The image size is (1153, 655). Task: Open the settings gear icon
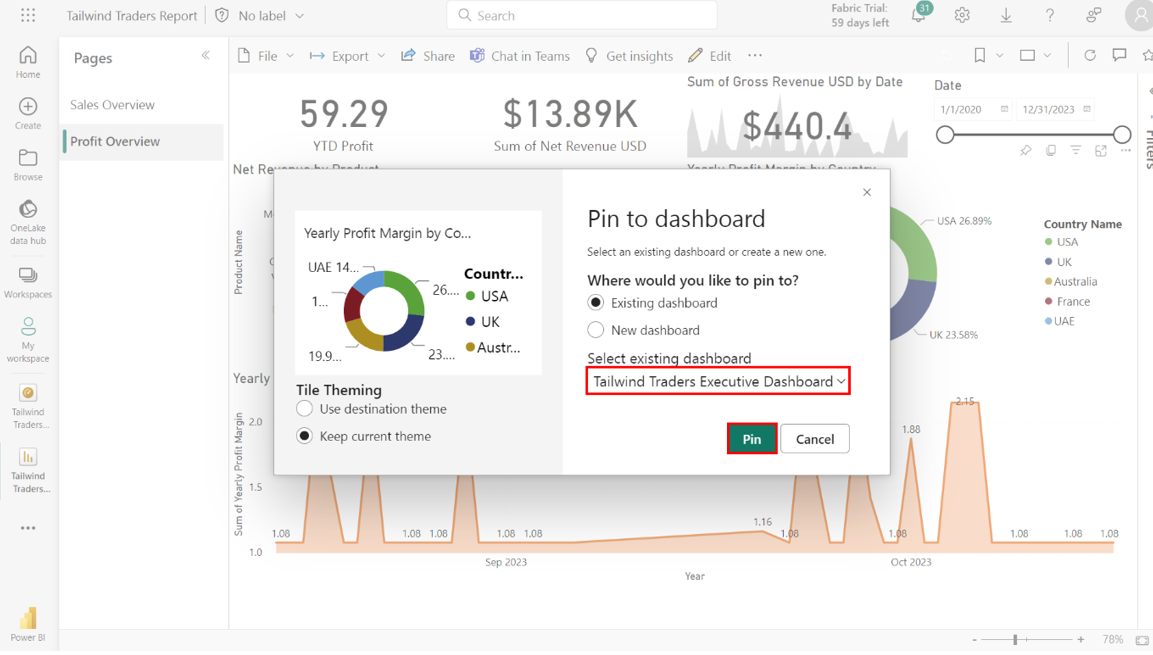tap(962, 15)
